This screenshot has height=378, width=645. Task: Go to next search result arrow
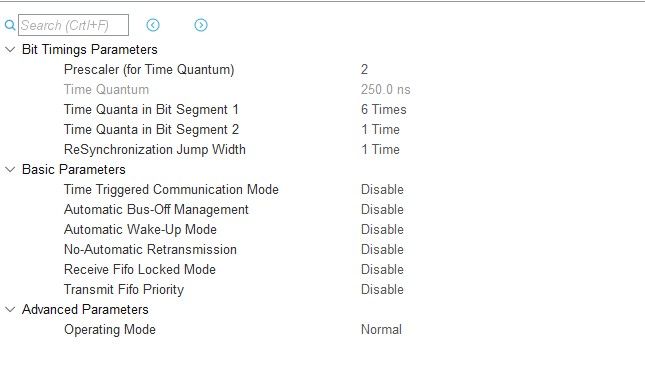point(201,25)
